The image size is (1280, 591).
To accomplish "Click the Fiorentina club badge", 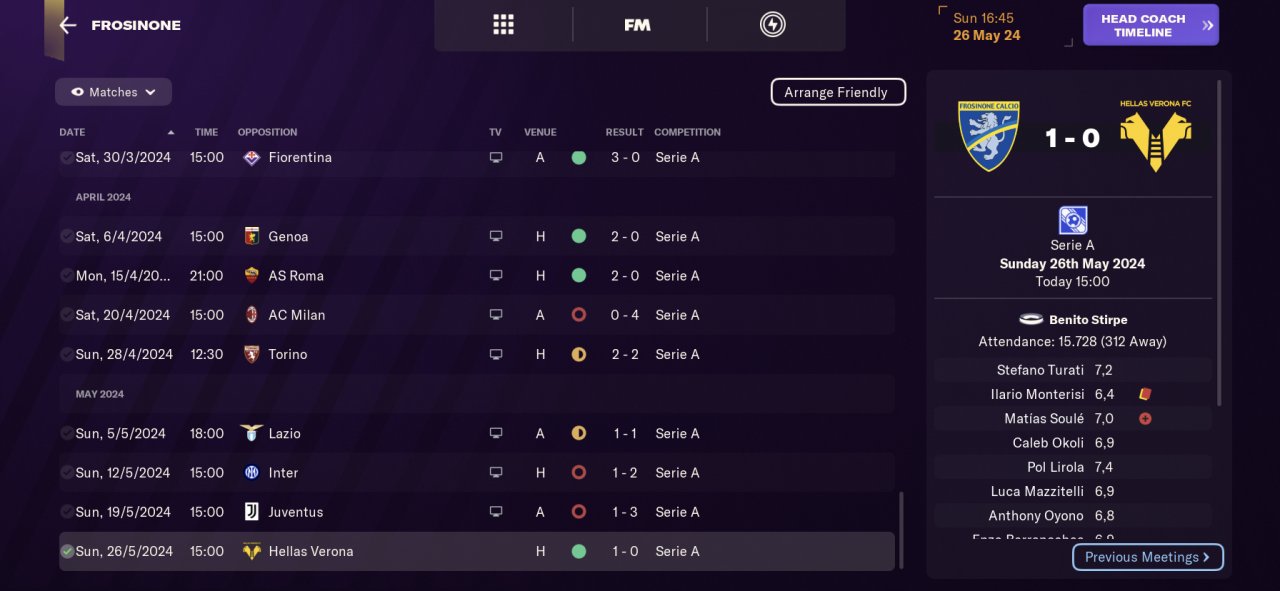I will (x=252, y=158).
